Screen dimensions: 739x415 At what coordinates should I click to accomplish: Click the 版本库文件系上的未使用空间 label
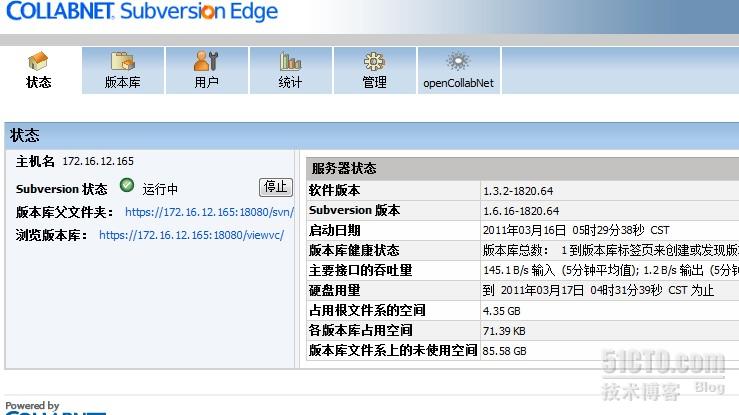[x=393, y=350]
